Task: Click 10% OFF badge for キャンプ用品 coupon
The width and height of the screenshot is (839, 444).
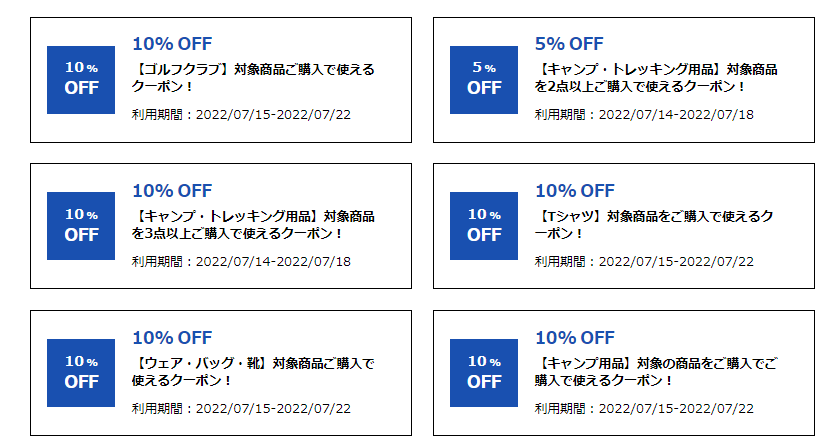Action: [x=484, y=373]
